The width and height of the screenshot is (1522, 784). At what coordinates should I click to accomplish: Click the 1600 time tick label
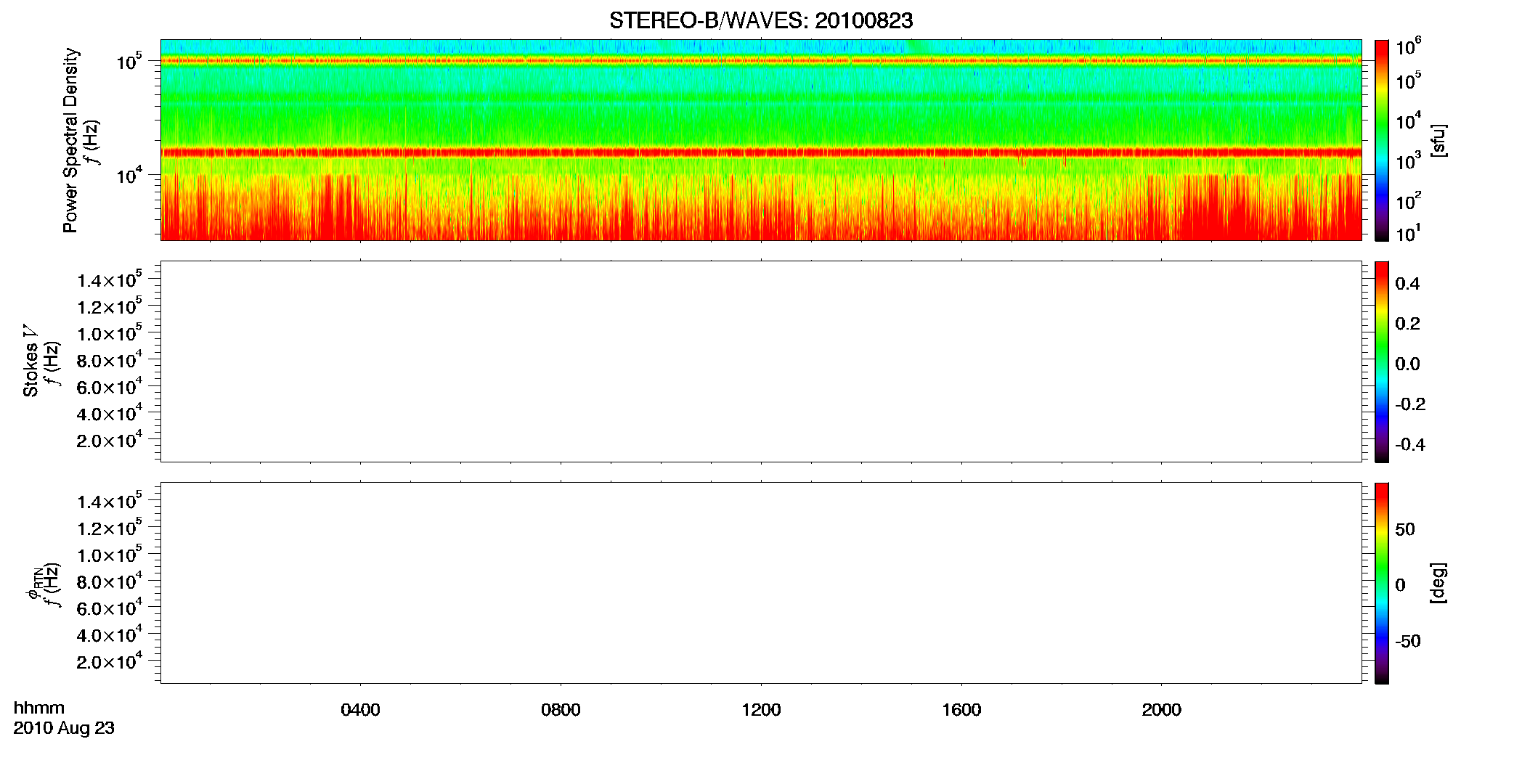pos(961,710)
